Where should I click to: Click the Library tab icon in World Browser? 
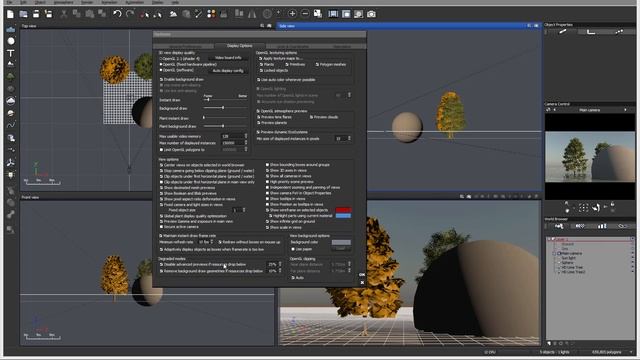pyautogui.click(x=602, y=226)
